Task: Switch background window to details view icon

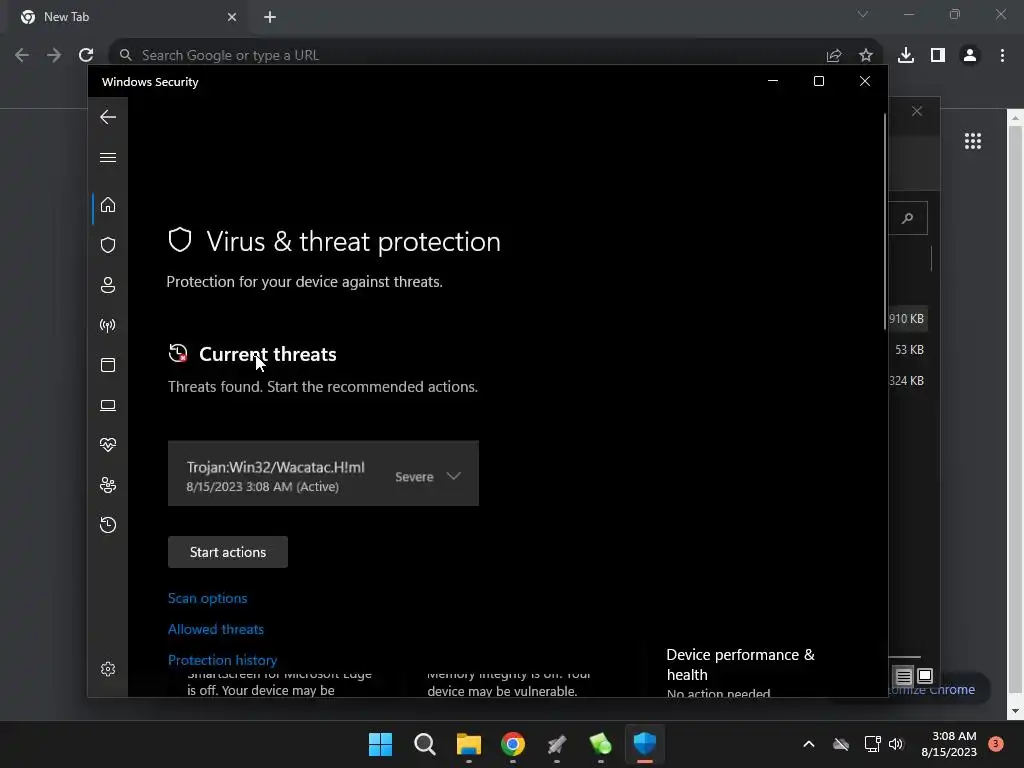Action: [903, 676]
